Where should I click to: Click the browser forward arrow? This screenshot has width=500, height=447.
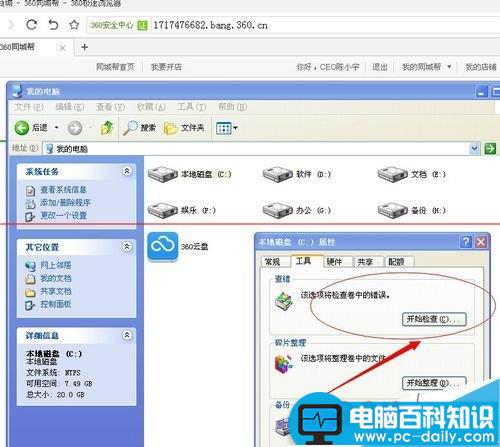11,25
